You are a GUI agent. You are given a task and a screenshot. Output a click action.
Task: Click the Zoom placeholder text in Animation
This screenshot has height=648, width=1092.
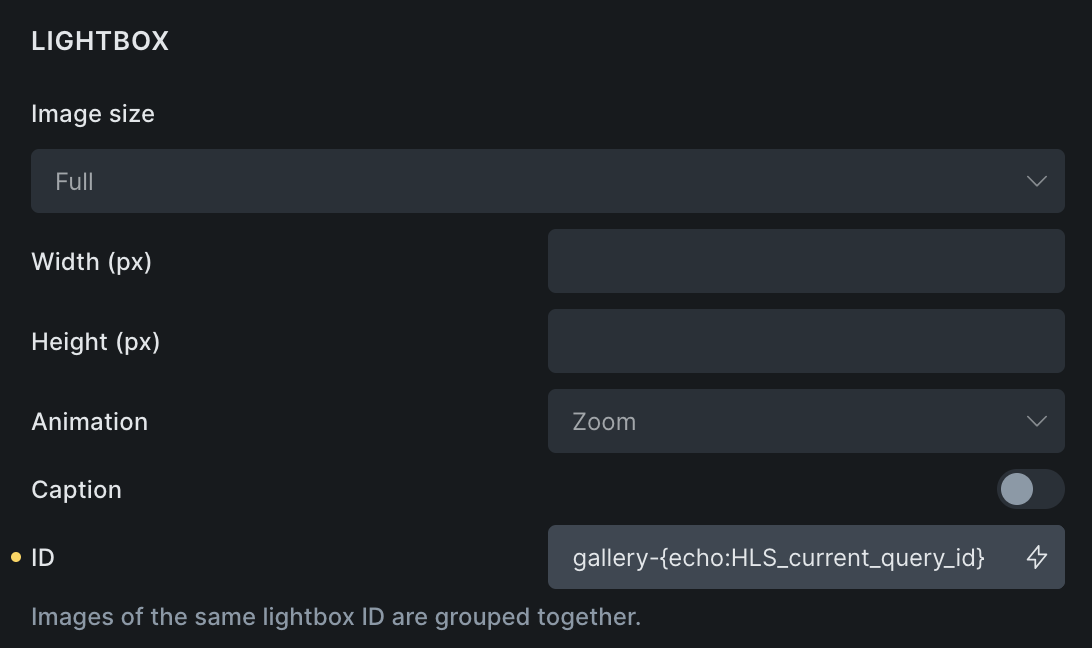pos(604,421)
